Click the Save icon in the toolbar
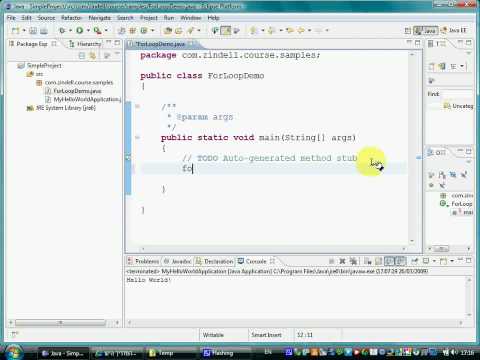Image resolution: width=480 pixels, height=360 pixels. (x=33, y=30)
